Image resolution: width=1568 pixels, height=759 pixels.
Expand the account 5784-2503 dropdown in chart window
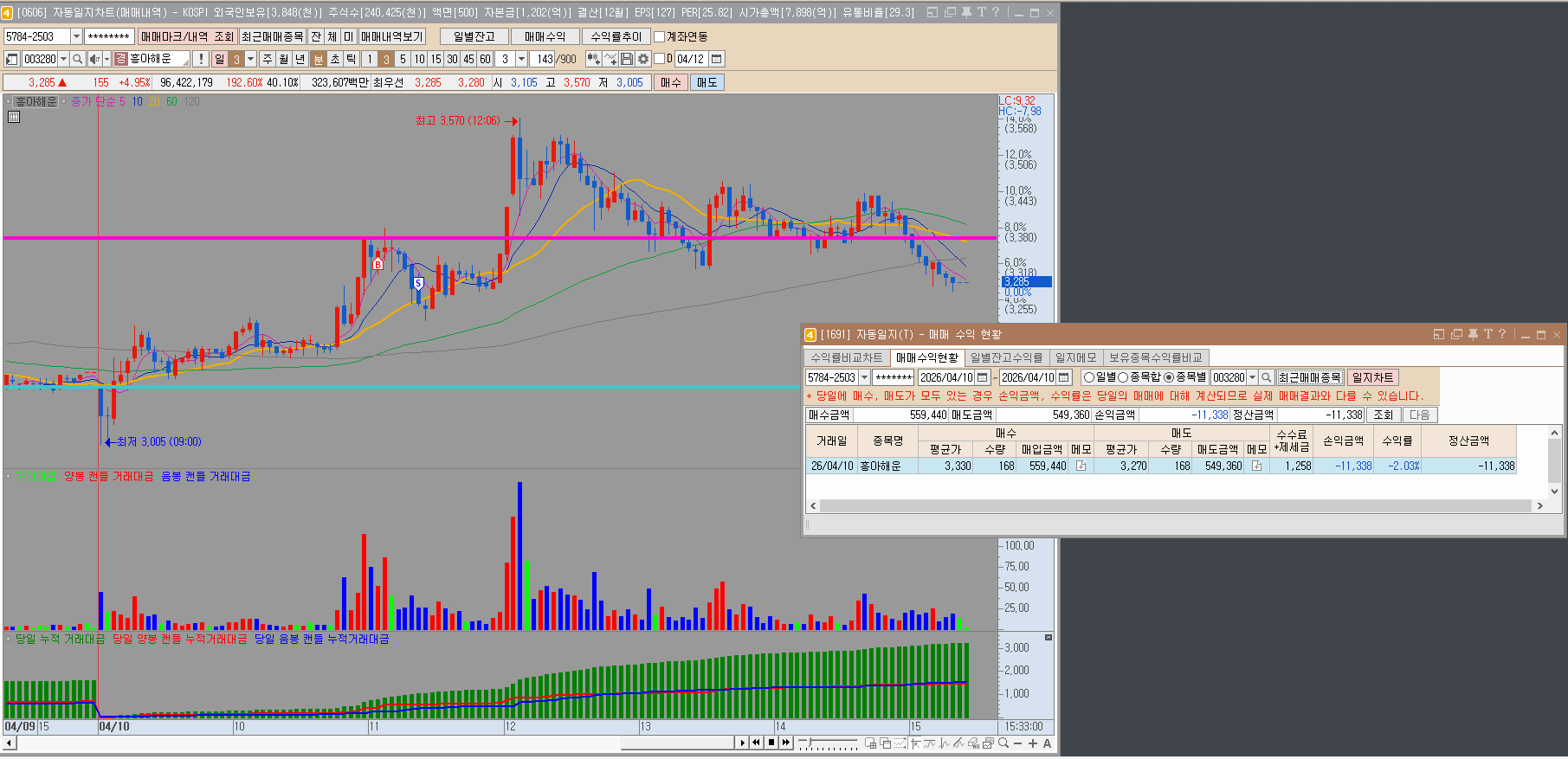76,36
